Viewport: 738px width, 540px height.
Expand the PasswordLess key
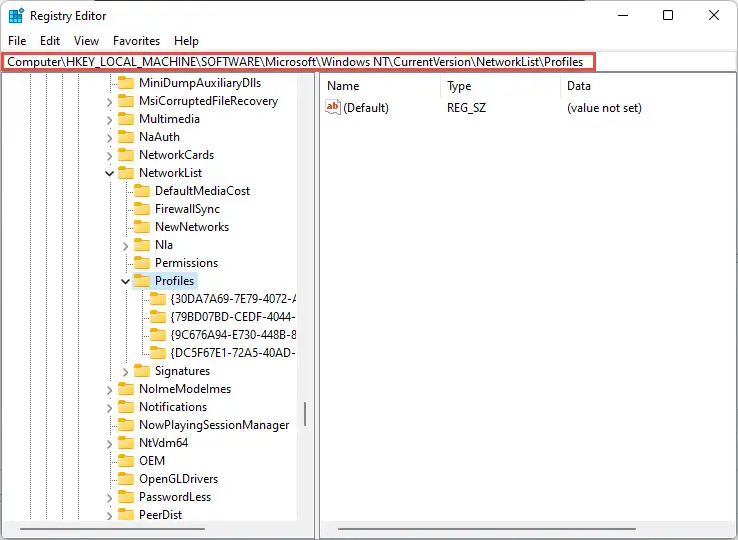point(109,498)
